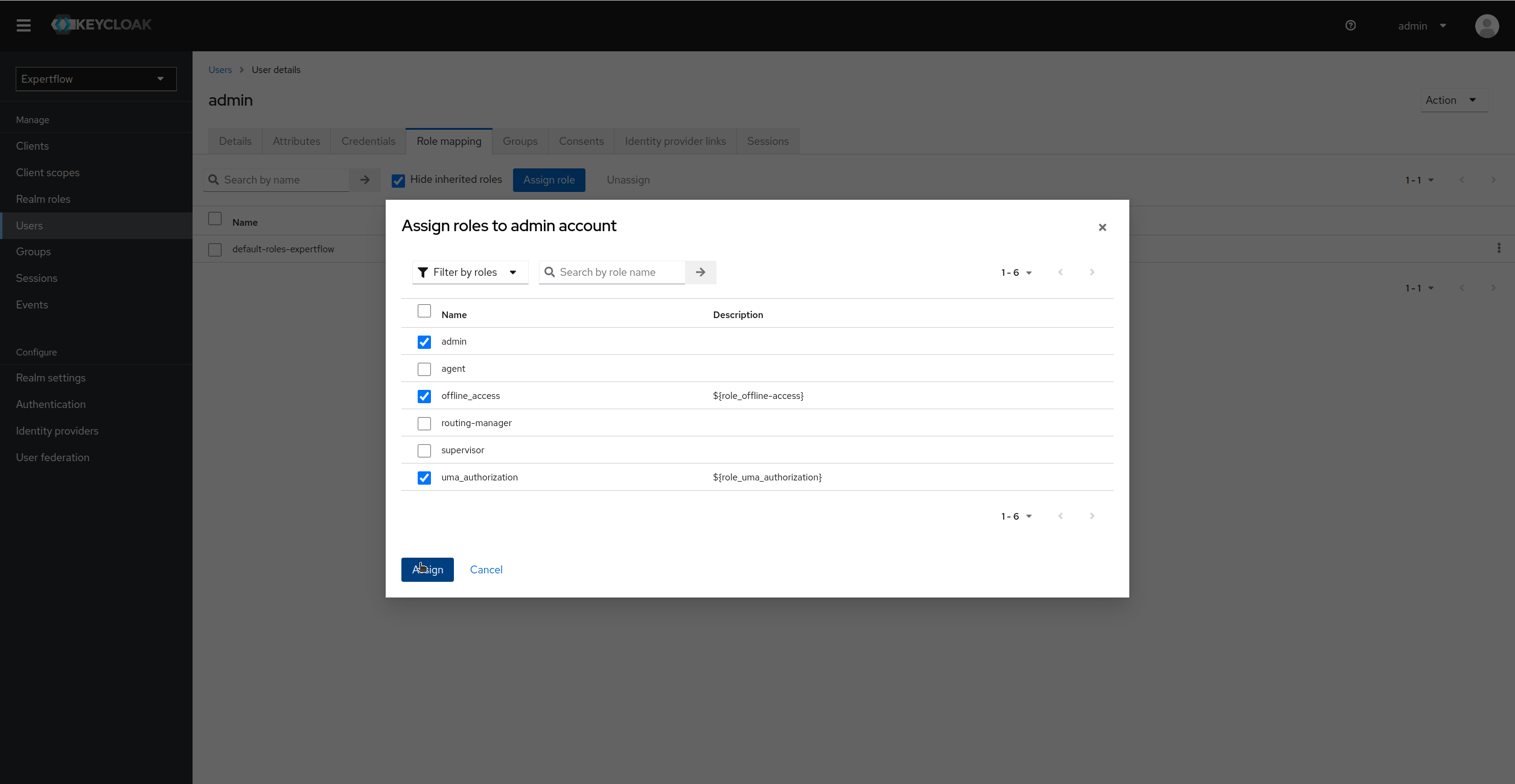
Task: Switch to the Credentials tab
Action: pos(368,141)
